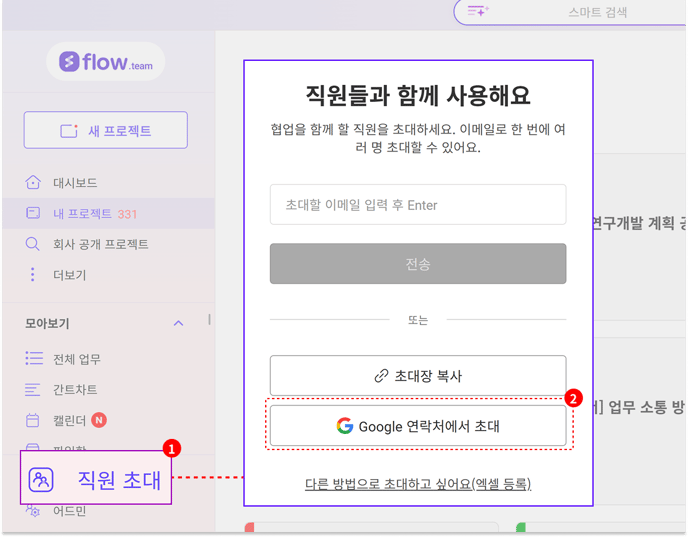Click the sidebar vertical scrollbar handle
Screen dimensions: 688x537
(x=209, y=320)
